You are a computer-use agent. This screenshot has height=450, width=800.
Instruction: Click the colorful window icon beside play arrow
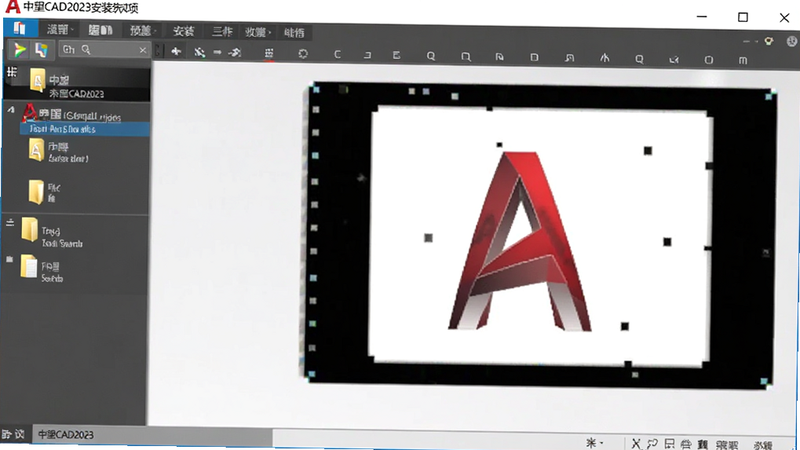coord(41,49)
